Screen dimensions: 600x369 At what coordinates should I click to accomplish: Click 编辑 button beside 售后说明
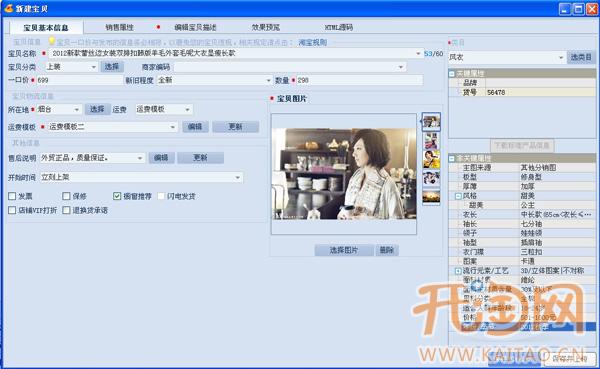coord(161,158)
